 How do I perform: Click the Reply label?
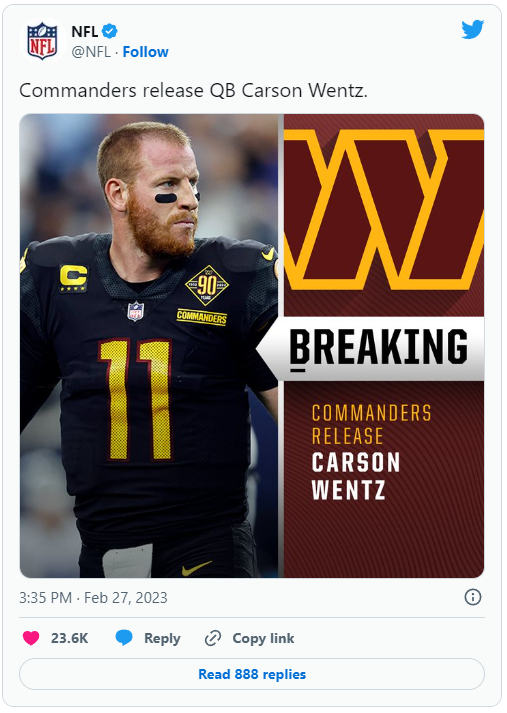point(162,638)
